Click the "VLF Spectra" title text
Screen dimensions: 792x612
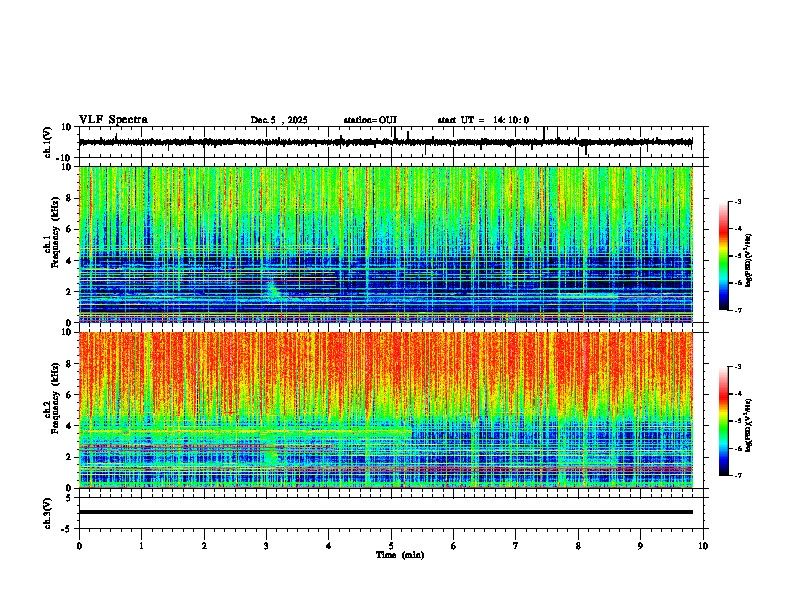pos(113,120)
